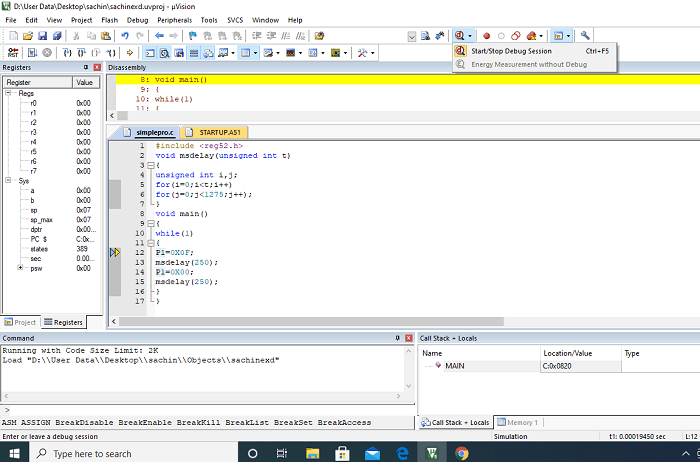Step one line into code
This screenshot has height=462, width=700.
tap(67, 53)
